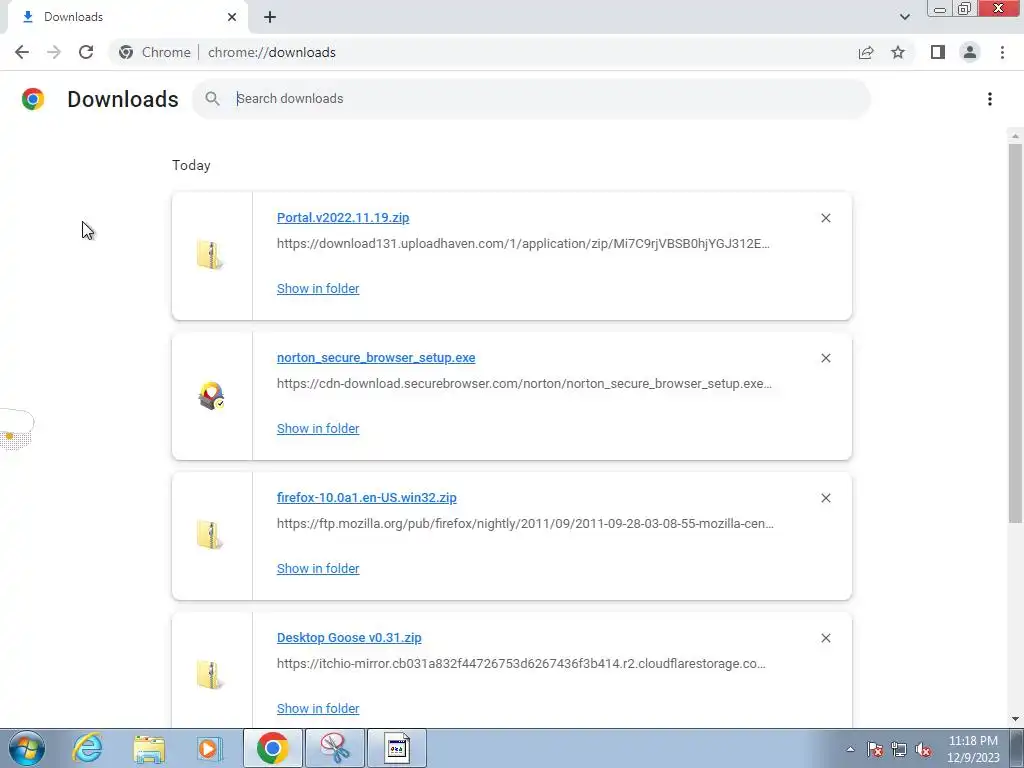Show norton_secure_browser_setup.exe in folder

pyautogui.click(x=318, y=428)
